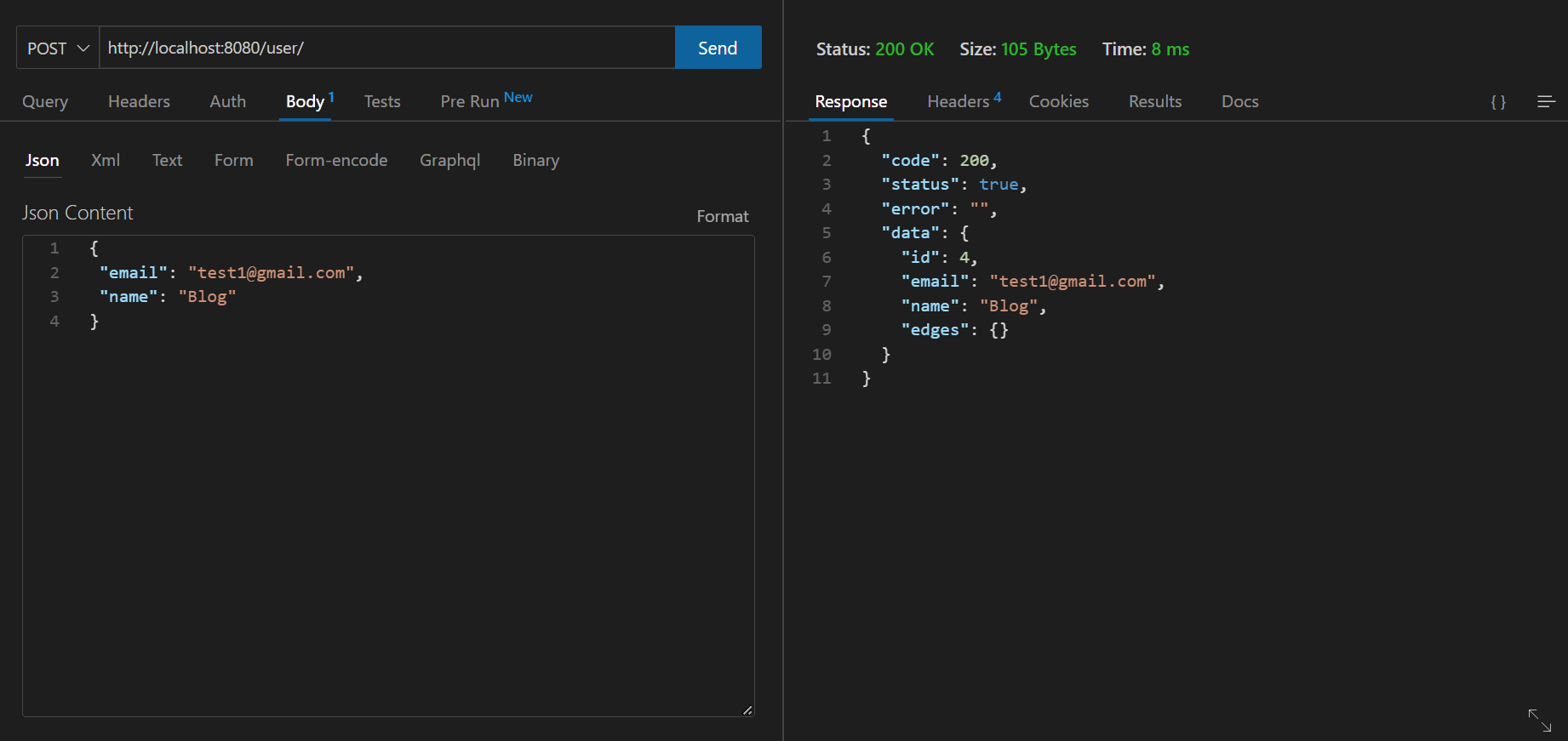
Task: Switch to the Query tab
Action: pyautogui.click(x=45, y=101)
